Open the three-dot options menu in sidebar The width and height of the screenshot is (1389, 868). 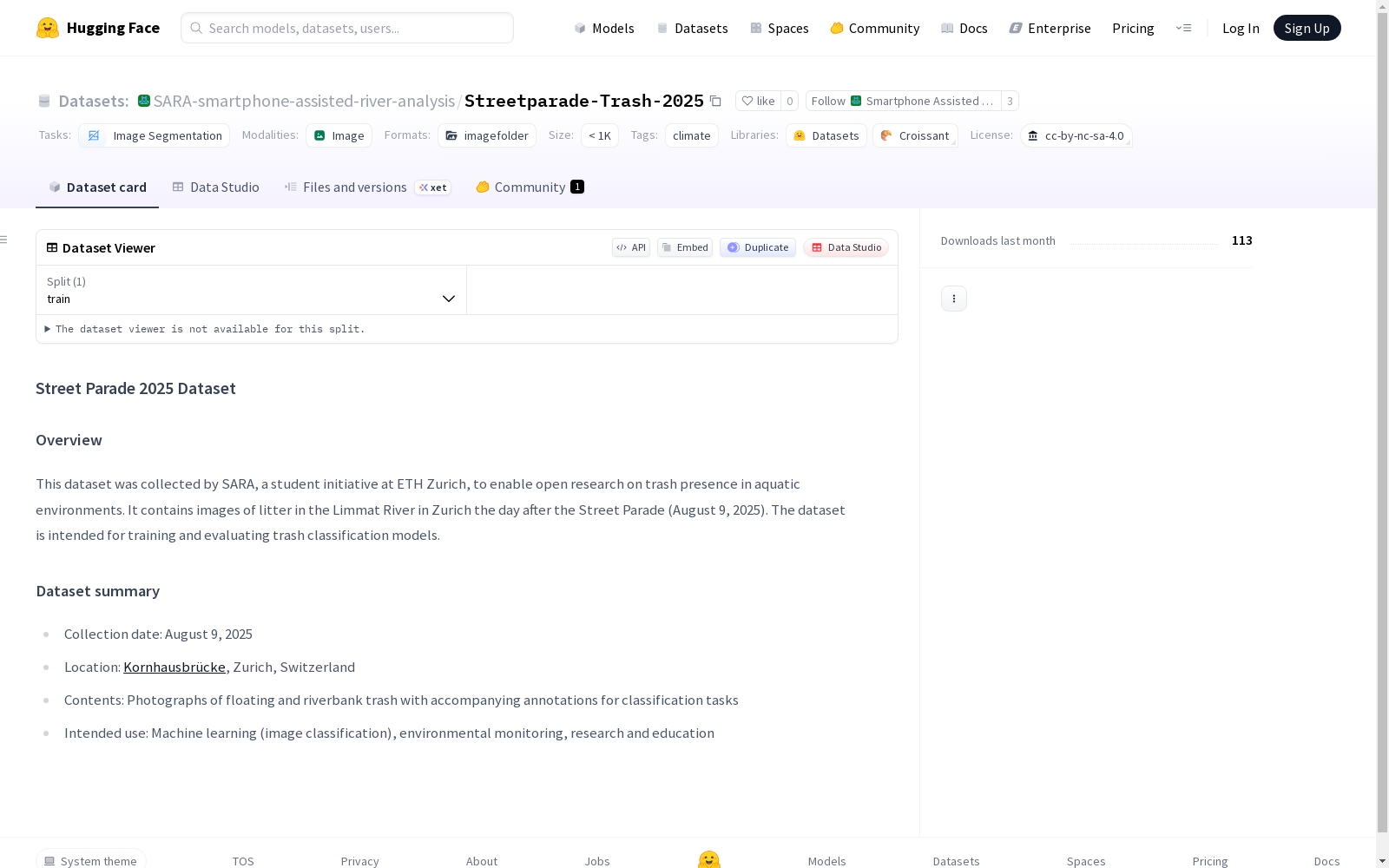tap(954, 299)
